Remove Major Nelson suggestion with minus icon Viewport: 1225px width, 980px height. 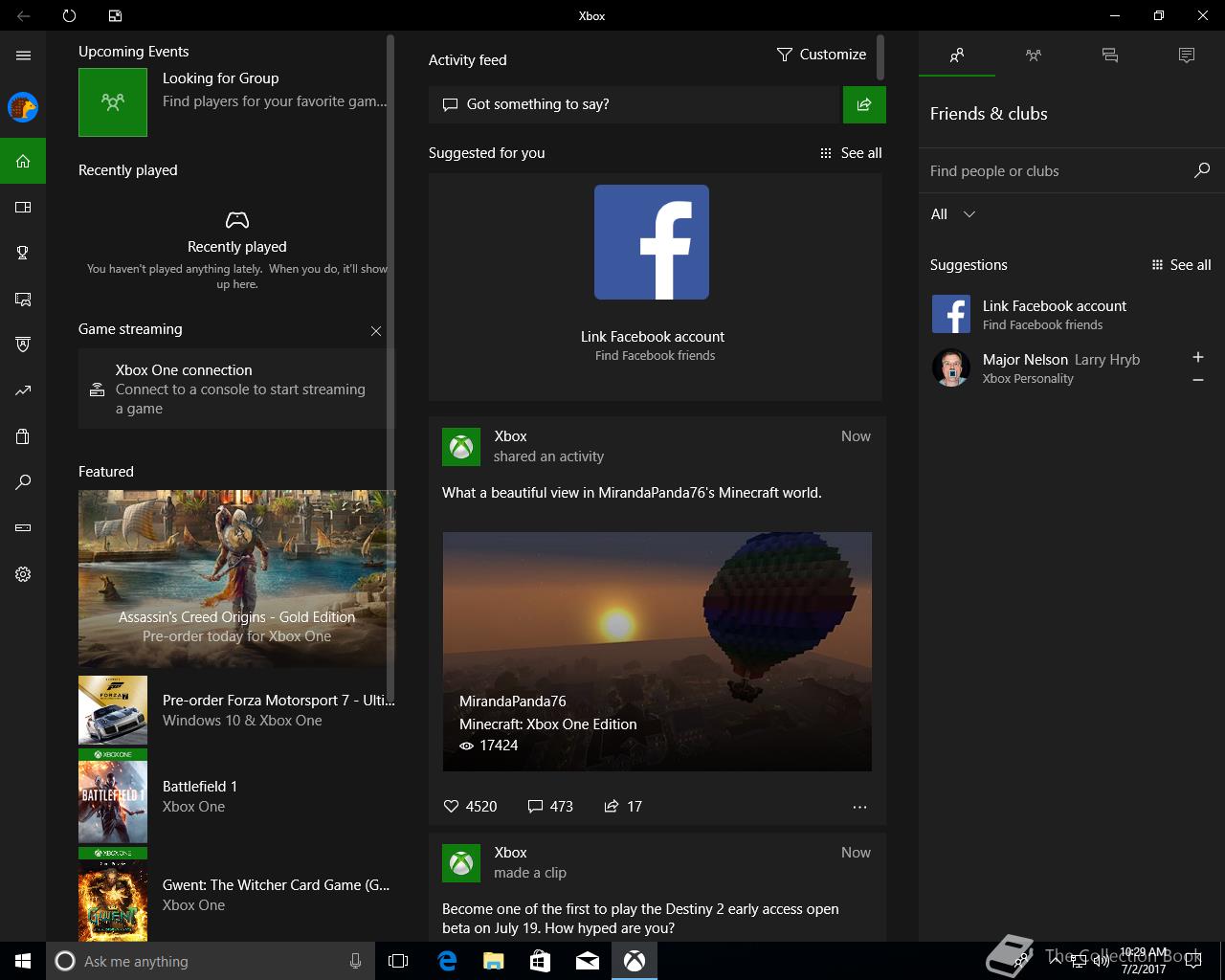pyautogui.click(x=1197, y=380)
